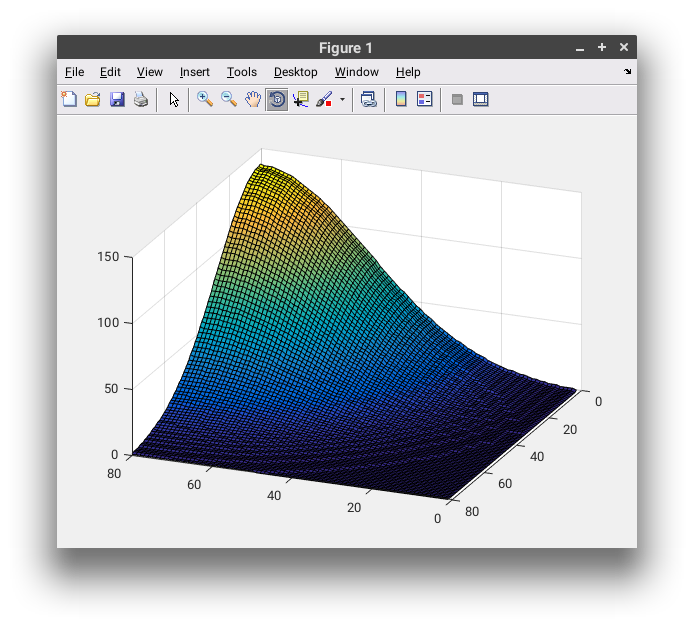
Task: Open the Window menu
Action: pyautogui.click(x=357, y=72)
